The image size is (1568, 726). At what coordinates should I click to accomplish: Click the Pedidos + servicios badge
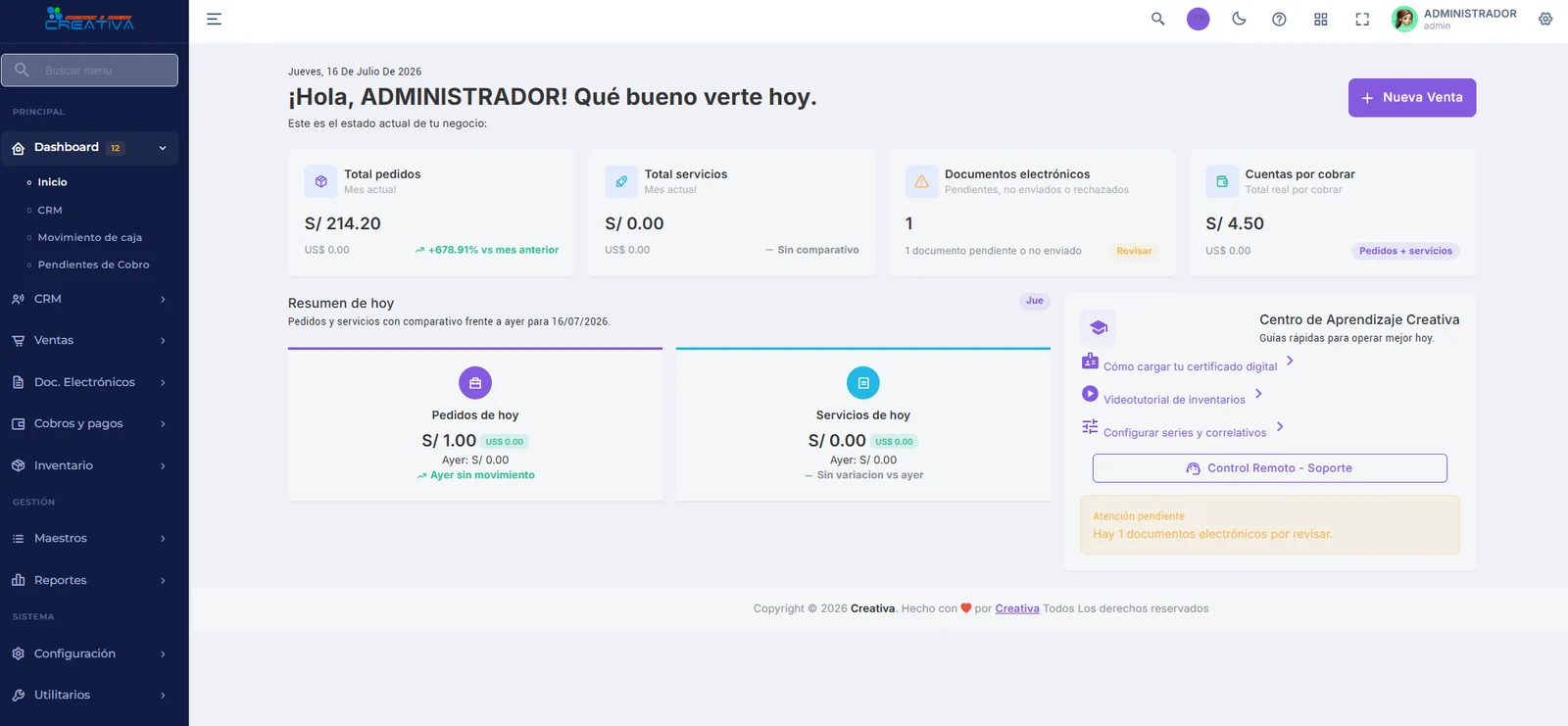(x=1405, y=251)
